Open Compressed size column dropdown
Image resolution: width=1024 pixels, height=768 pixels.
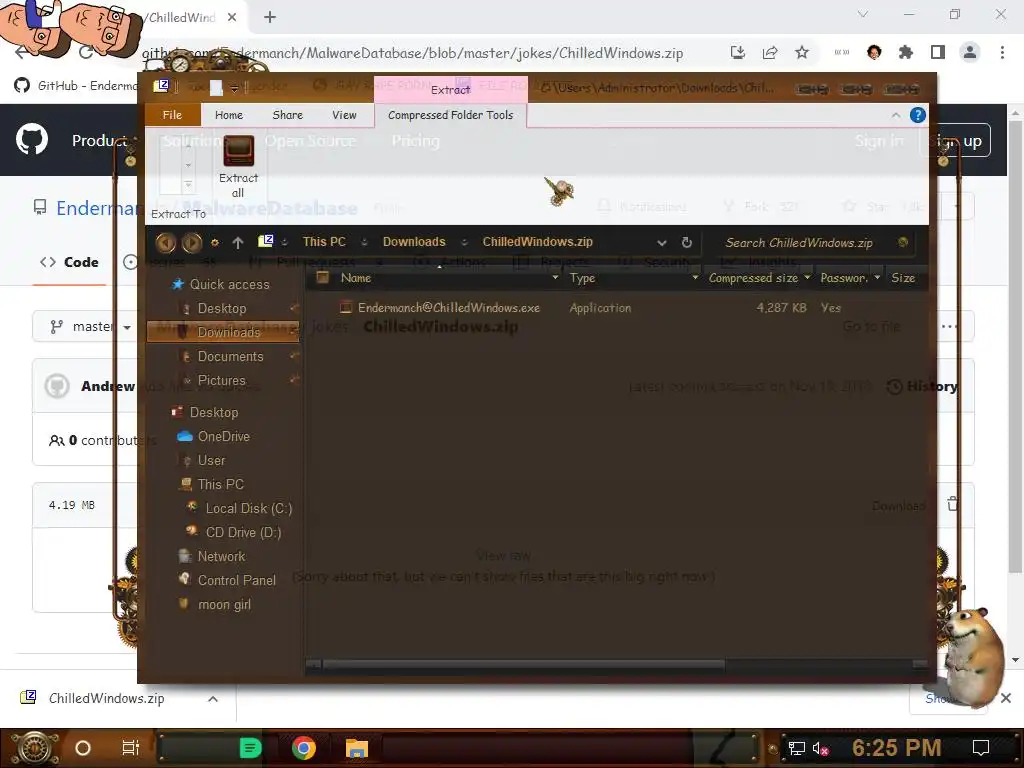(x=807, y=278)
